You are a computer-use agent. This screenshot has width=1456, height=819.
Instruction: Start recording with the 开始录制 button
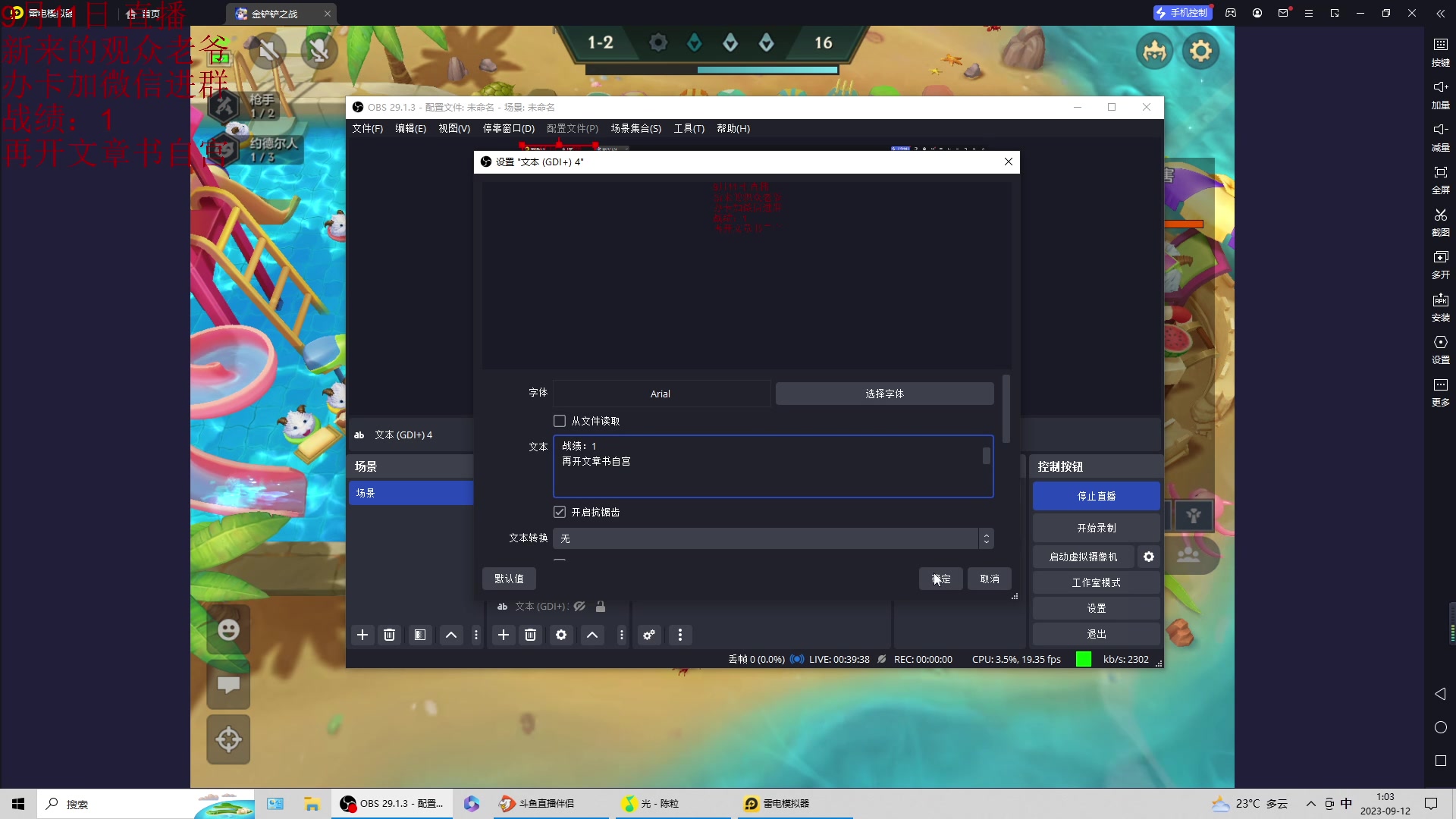tap(1096, 528)
